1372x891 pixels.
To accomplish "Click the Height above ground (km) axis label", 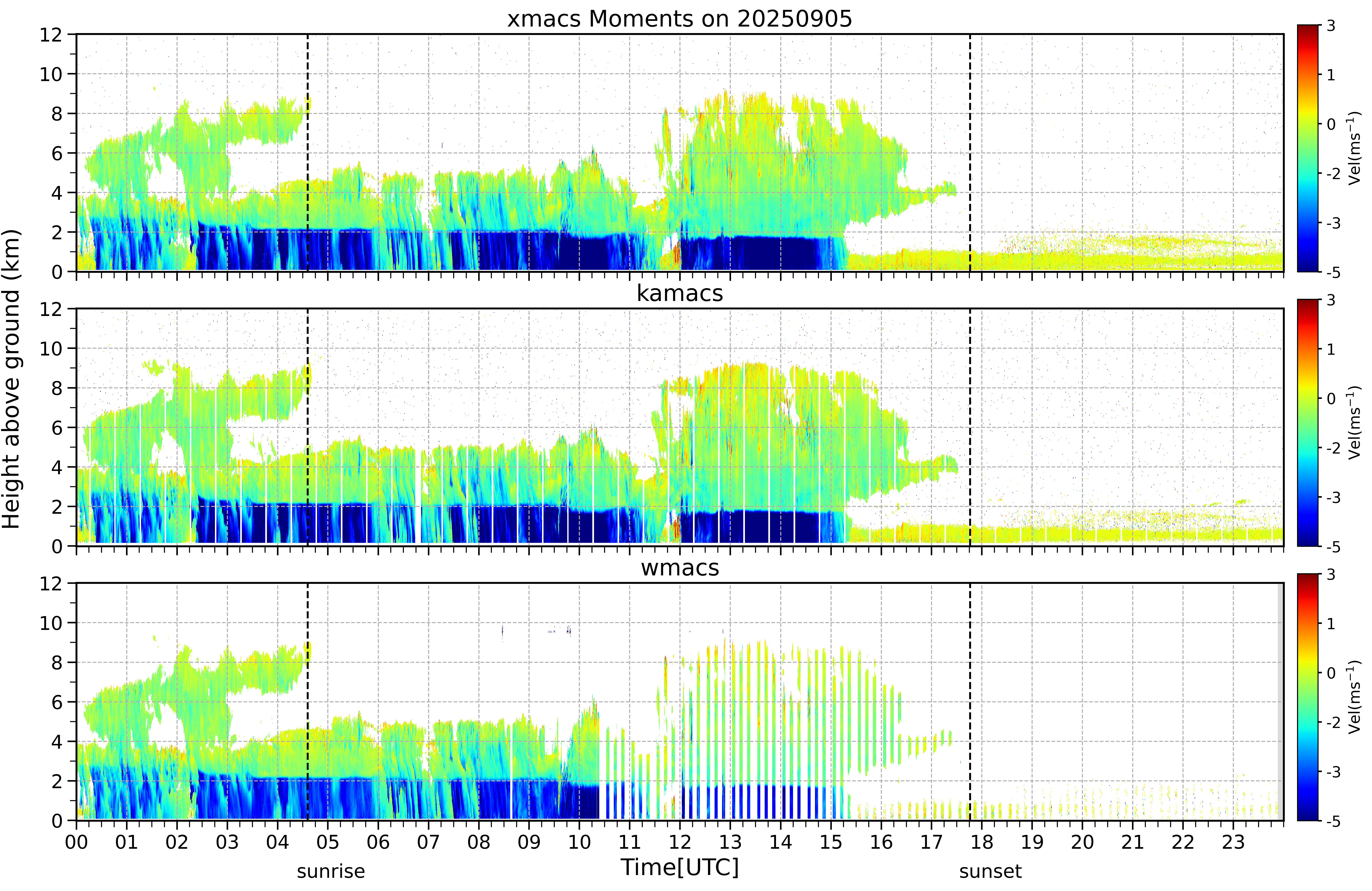I will tap(12, 379).
